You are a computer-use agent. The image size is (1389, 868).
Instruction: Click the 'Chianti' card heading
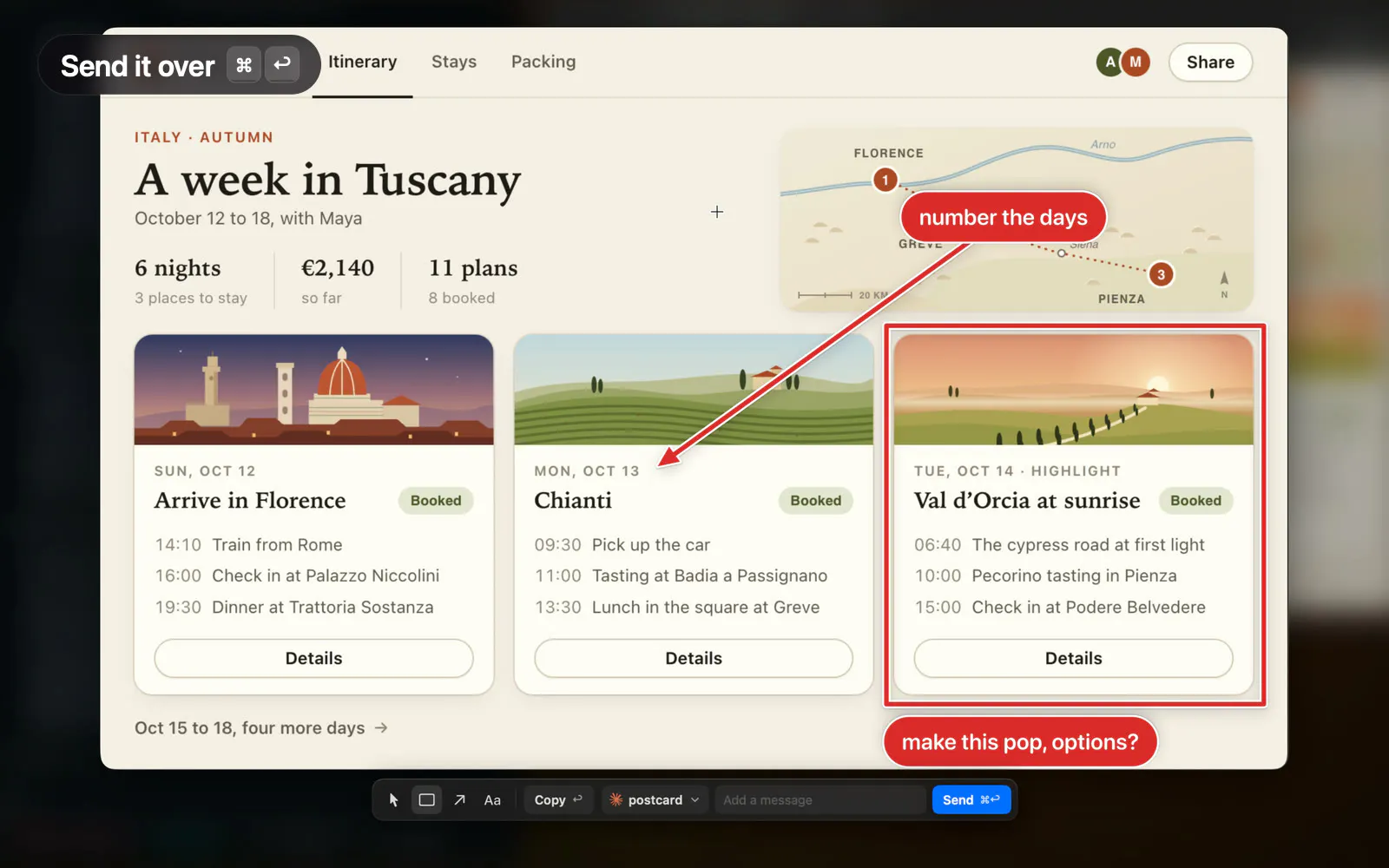(x=573, y=501)
